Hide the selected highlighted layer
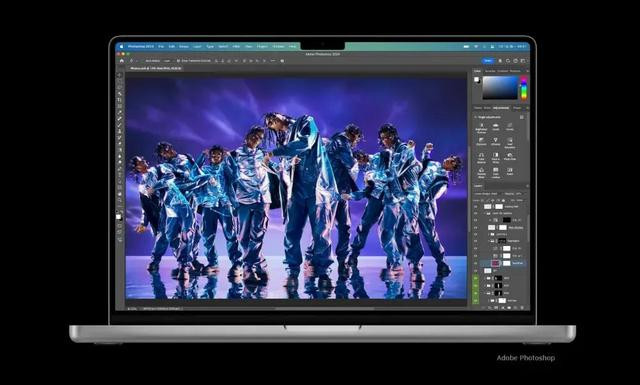The height and width of the screenshot is (385, 640). 476,263
